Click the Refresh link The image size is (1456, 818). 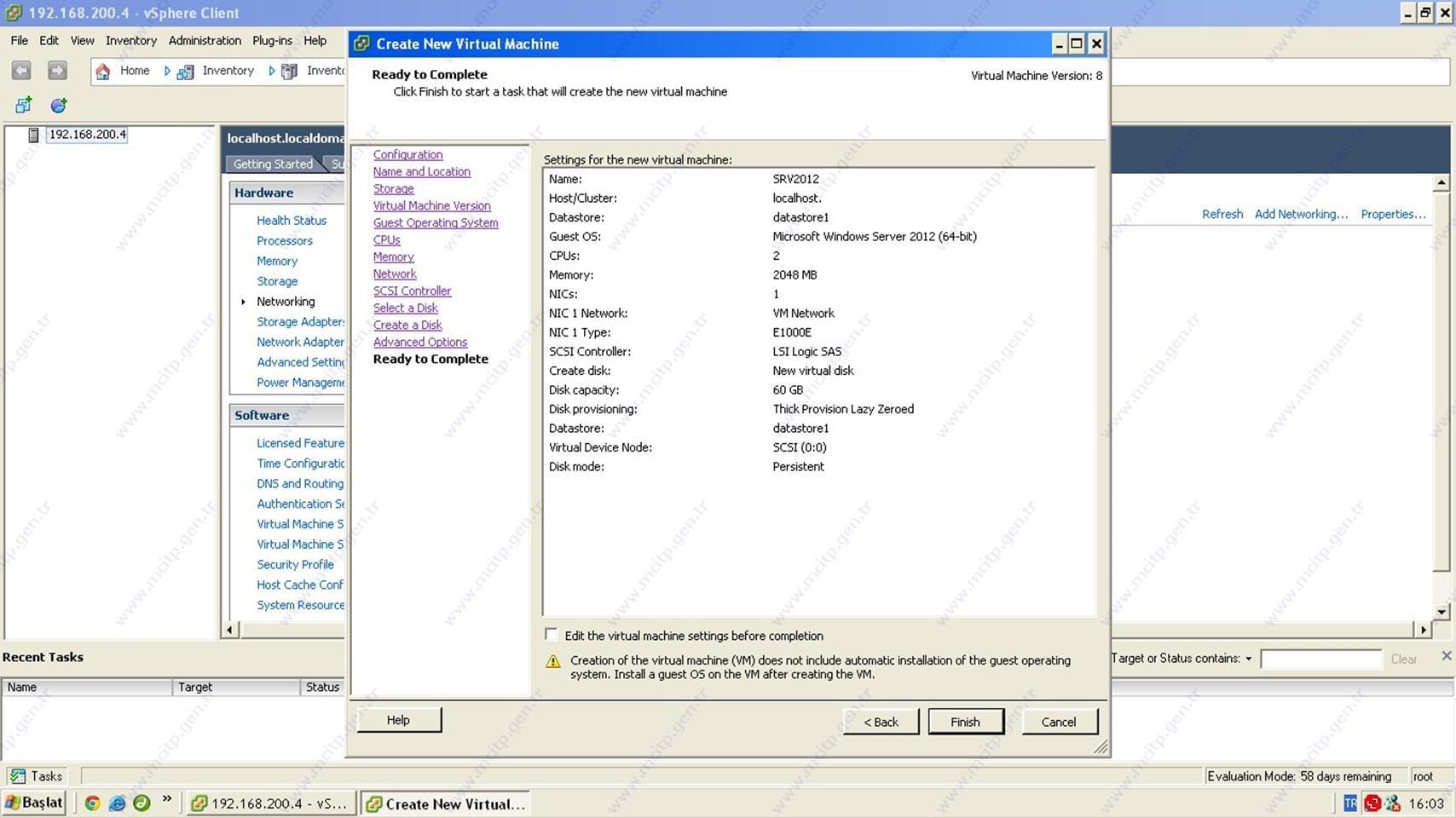(1222, 214)
